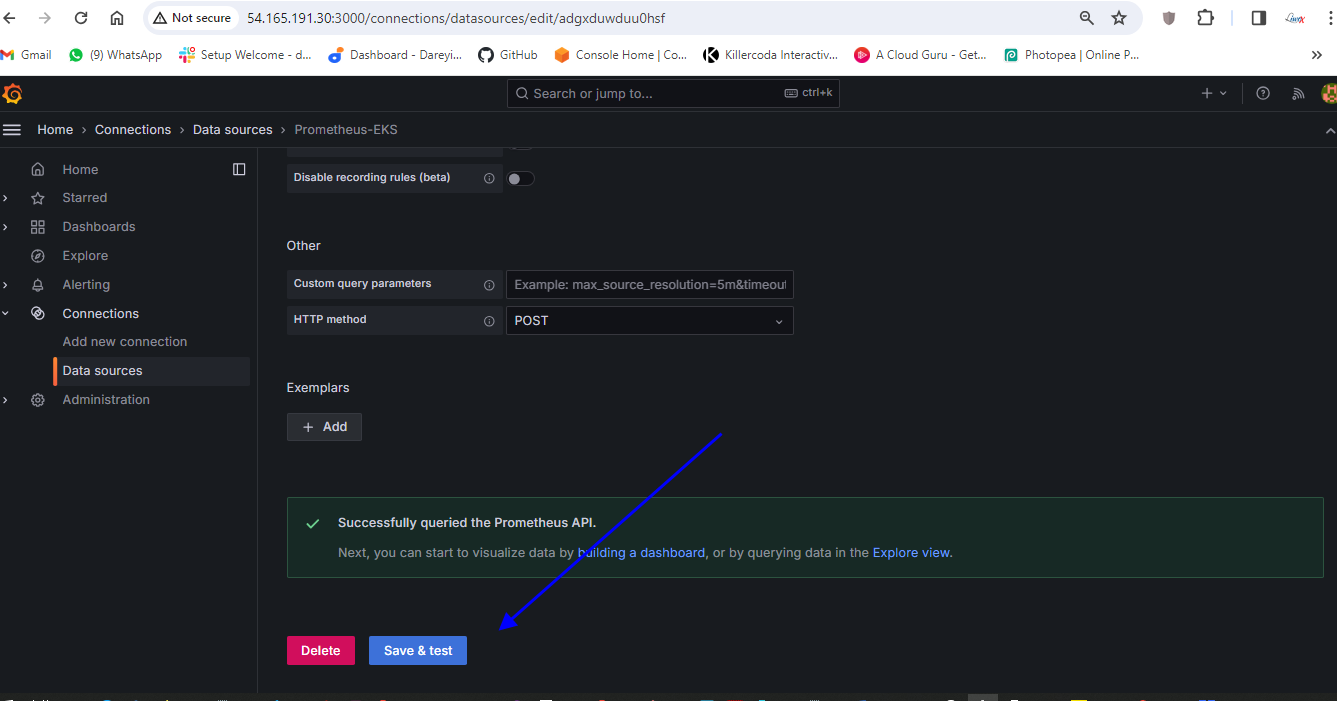
Task: Bookmark this page with star icon
Action: click(x=1119, y=18)
